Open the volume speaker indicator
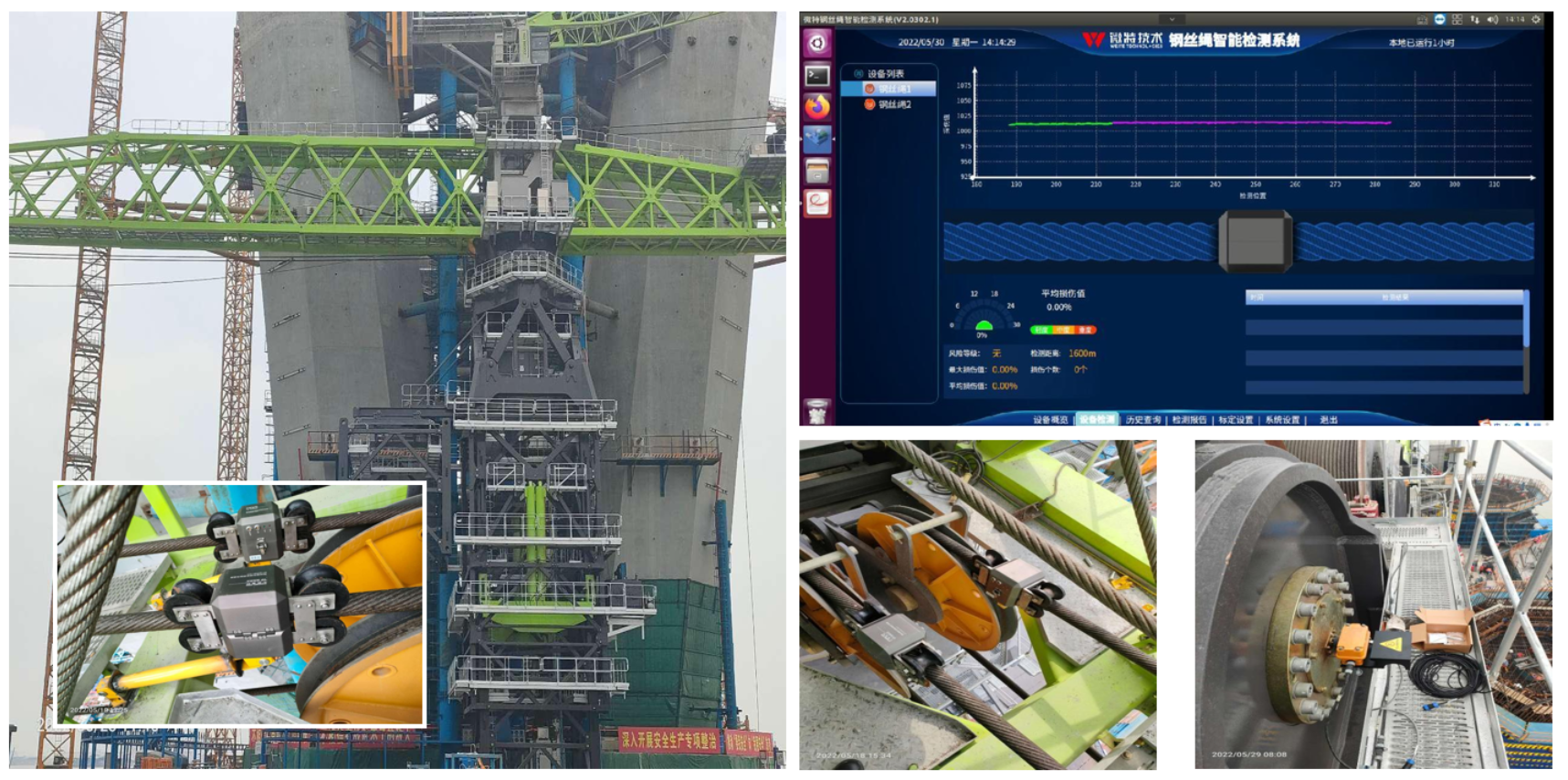 point(1492,19)
